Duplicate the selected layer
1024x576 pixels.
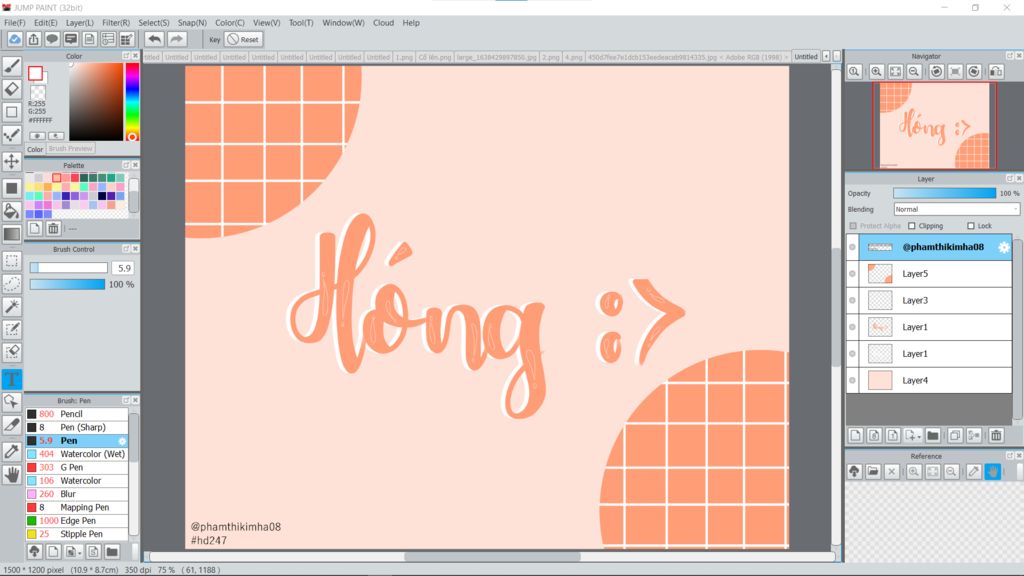955,435
